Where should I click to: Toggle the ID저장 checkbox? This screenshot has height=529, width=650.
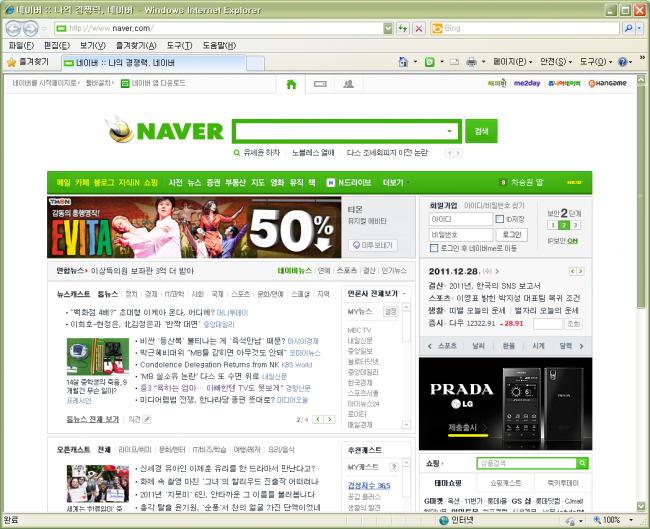click(x=500, y=219)
